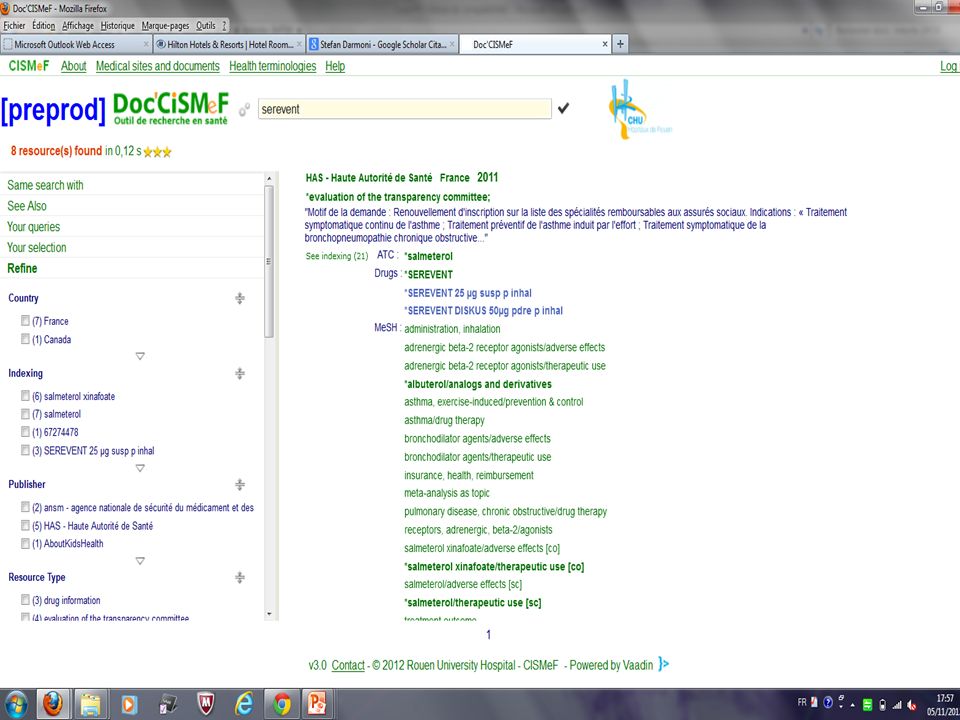Check the ansm publisher filter
The width and height of the screenshot is (960, 720).
[25, 506]
